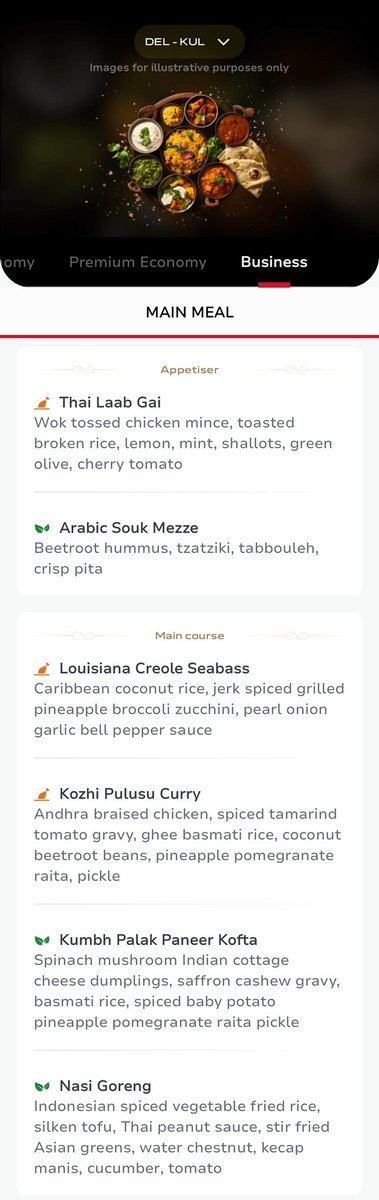Select the Thai Laab Gai dish title
This screenshot has width=379, height=1200.
110,402
